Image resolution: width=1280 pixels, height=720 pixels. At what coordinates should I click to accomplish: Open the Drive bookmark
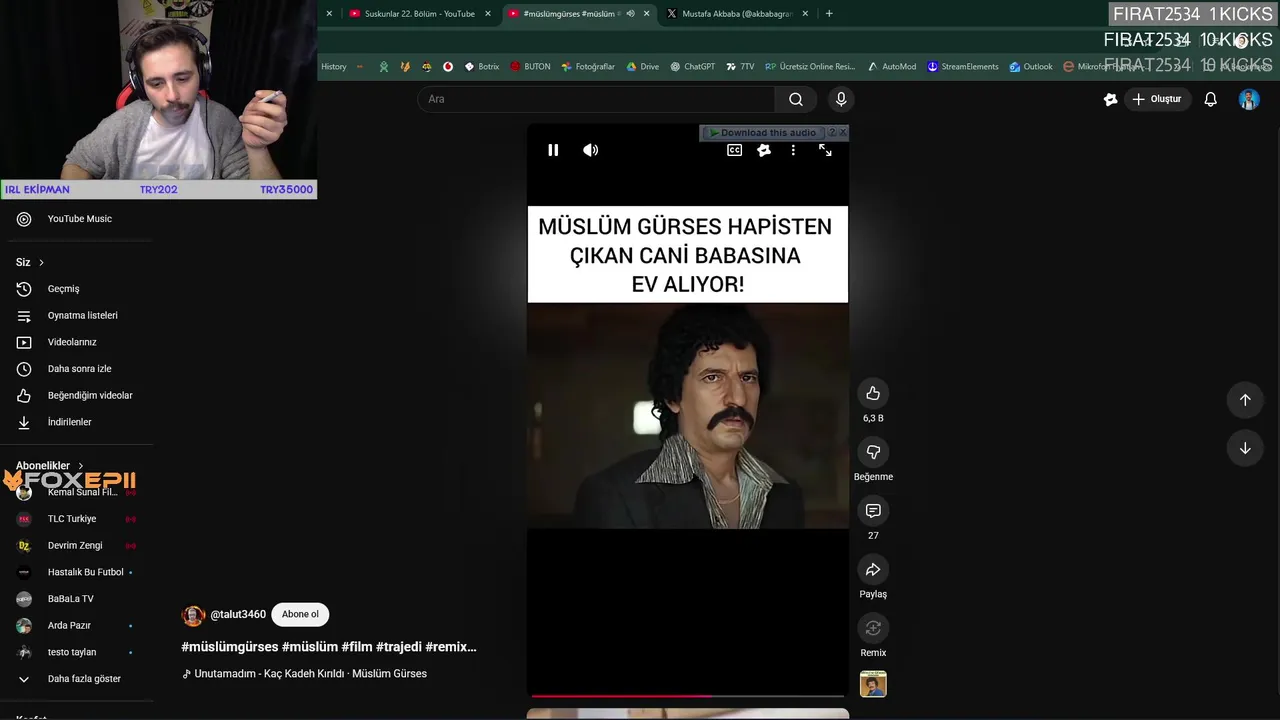tap(642, 67)
